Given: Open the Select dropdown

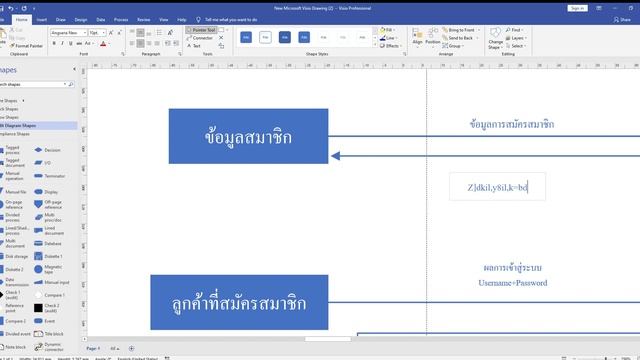Looking at the screenshot, I should [x=516, y=46].
